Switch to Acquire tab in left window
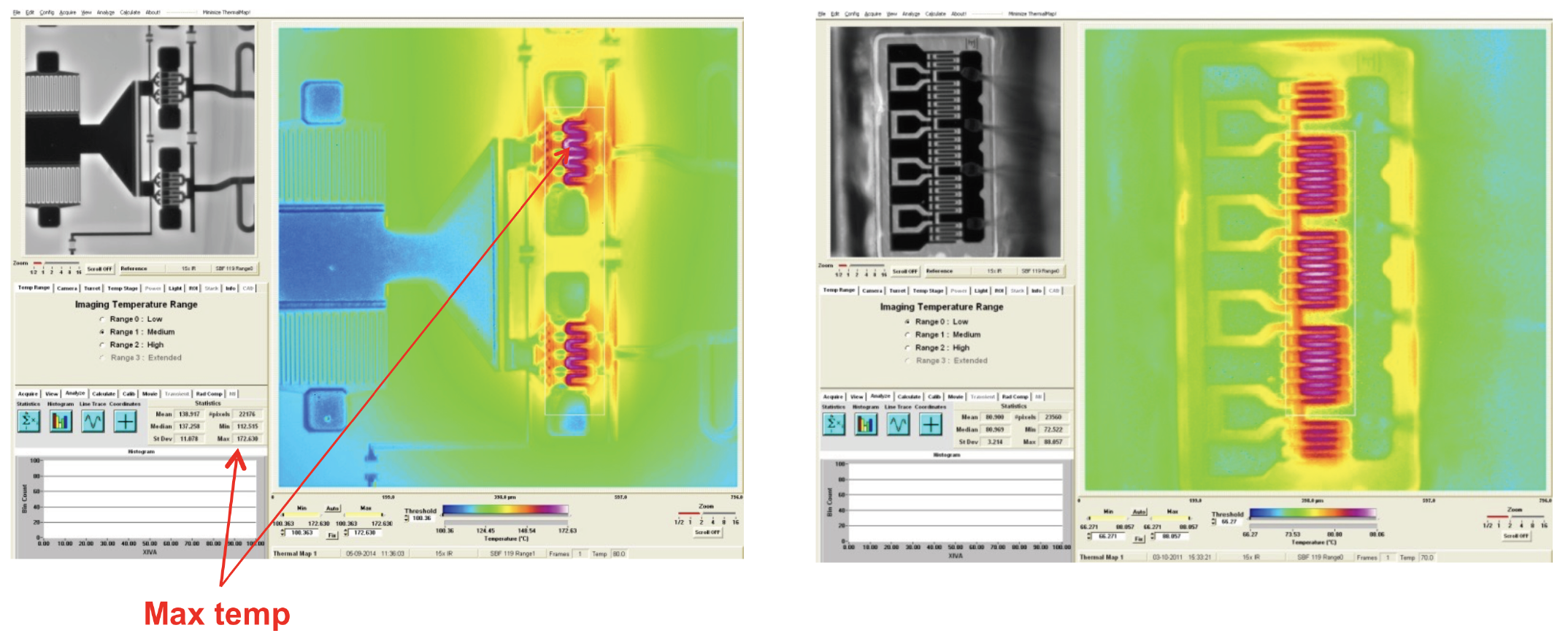This screenshot has height=644, width=1568. (28, 394)
